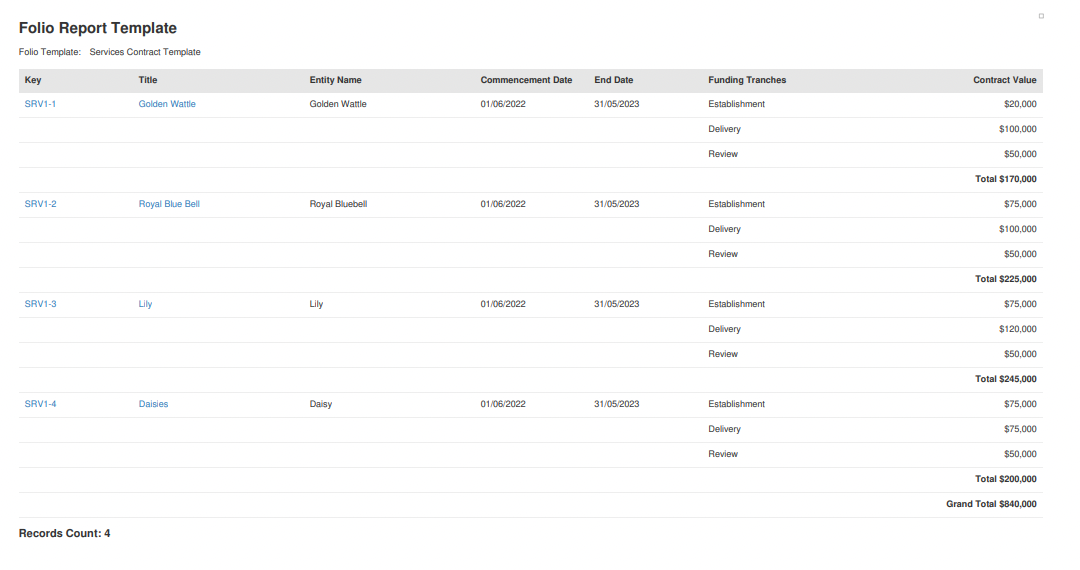
Task: Select the Grand Total $840,000 cell
Action: click(991, 504)
